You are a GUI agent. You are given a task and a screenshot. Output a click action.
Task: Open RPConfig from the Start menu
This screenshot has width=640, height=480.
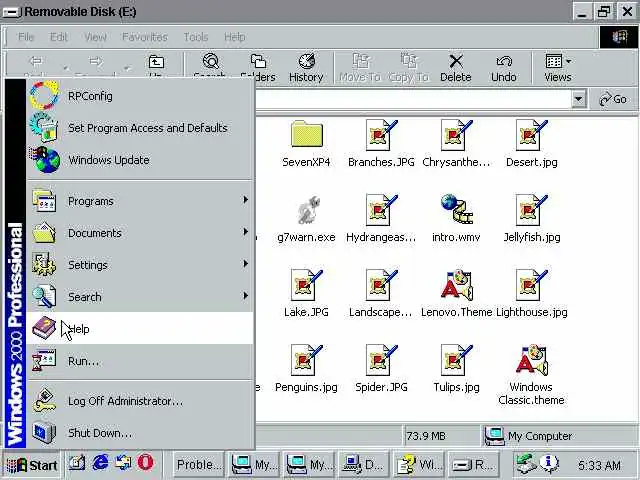point(140,96)
